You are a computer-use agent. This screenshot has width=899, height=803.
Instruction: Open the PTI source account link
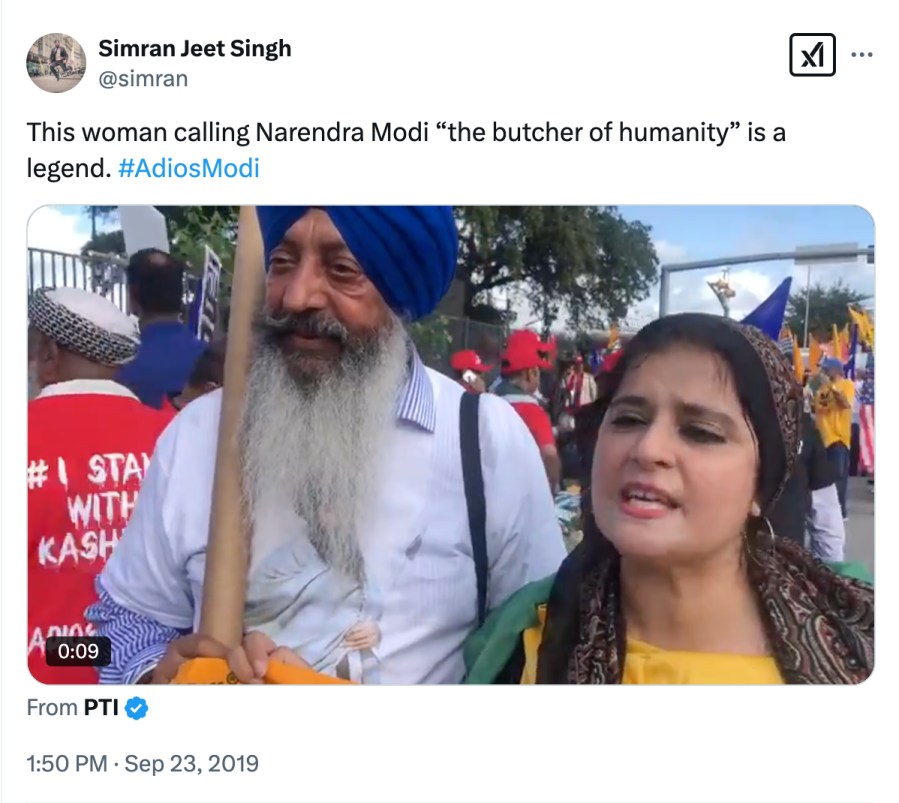(x=101, y=708)
